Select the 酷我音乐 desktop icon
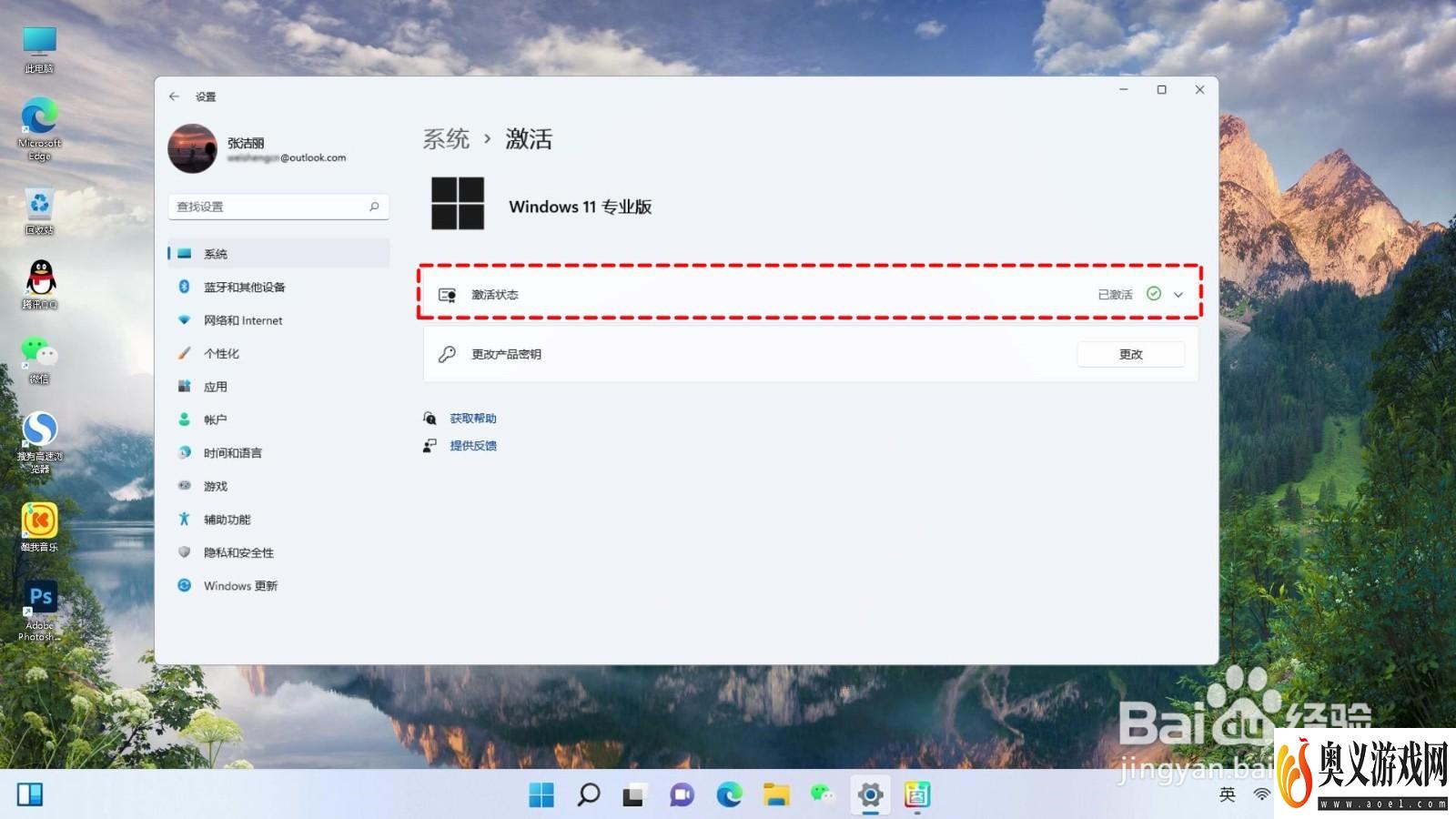The height and width of the screenshot is (819, 1456). click(39, 528)
